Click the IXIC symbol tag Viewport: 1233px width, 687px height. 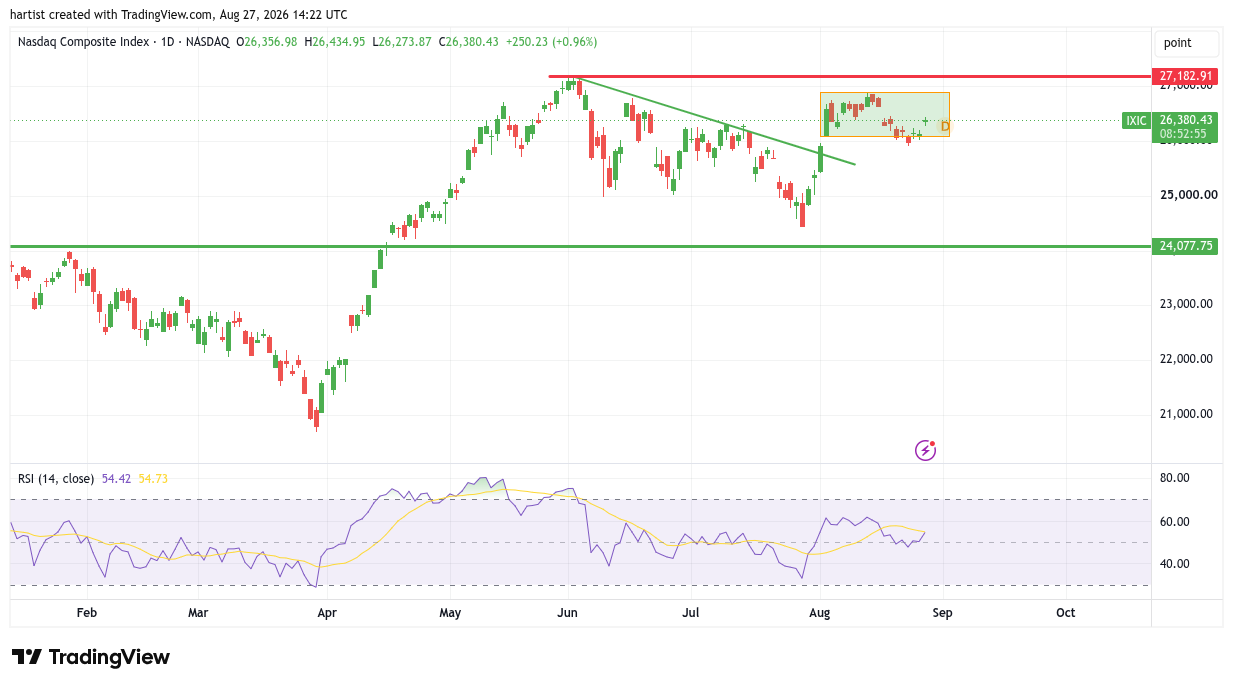1136,121
